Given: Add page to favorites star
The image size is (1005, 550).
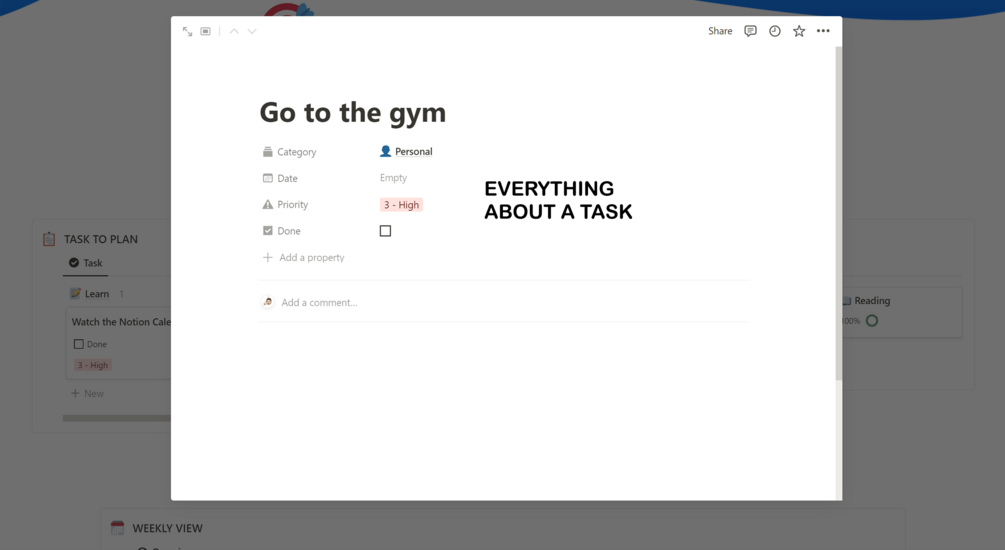Looking at the screenshot, I should pyautogui.click(x=799, y=31).
